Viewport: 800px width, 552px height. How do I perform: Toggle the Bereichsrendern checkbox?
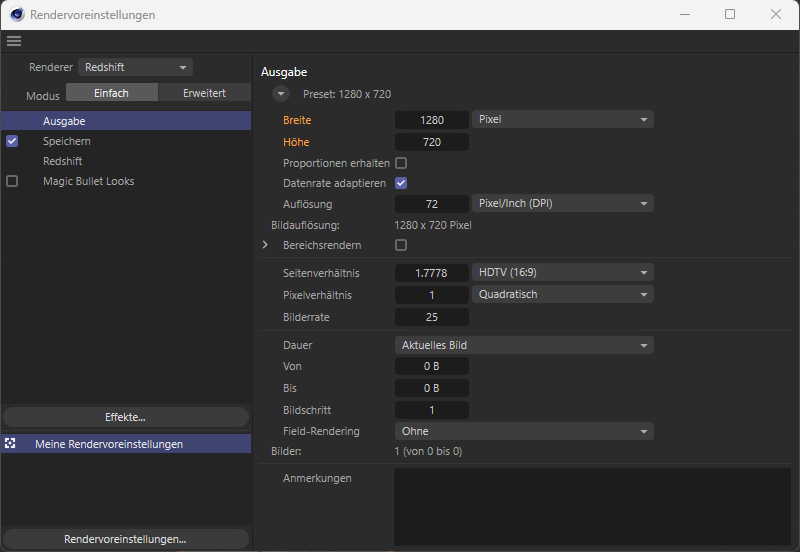tap(401, 245)
